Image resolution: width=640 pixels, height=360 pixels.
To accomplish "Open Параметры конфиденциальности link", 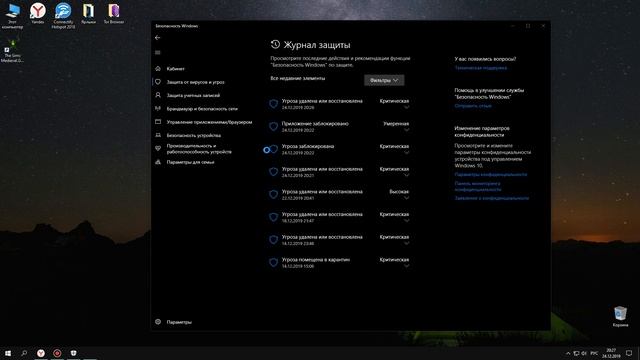I will pyautogui.click(x=491, y=175).
